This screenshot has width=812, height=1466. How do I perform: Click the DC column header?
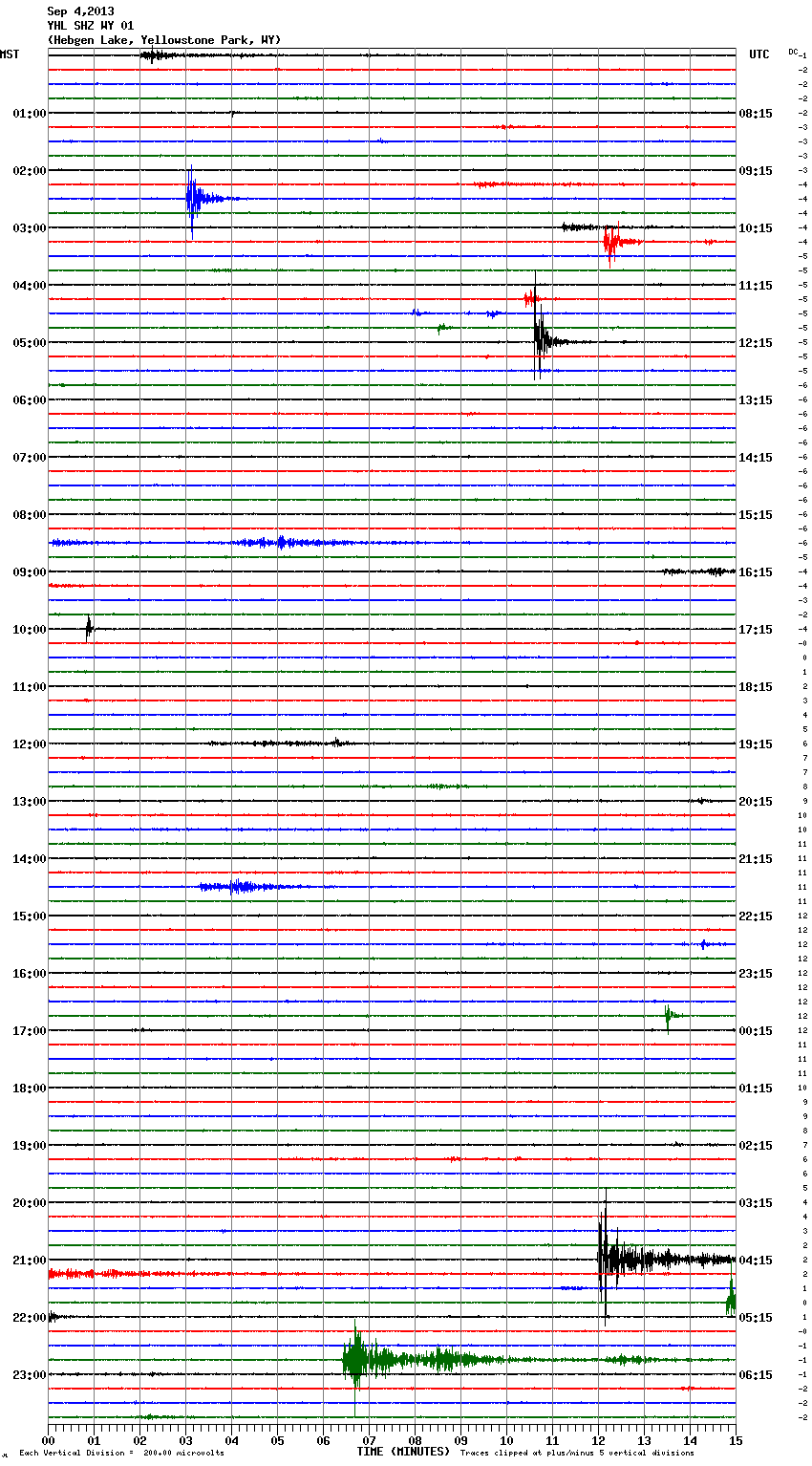[793, 52]
